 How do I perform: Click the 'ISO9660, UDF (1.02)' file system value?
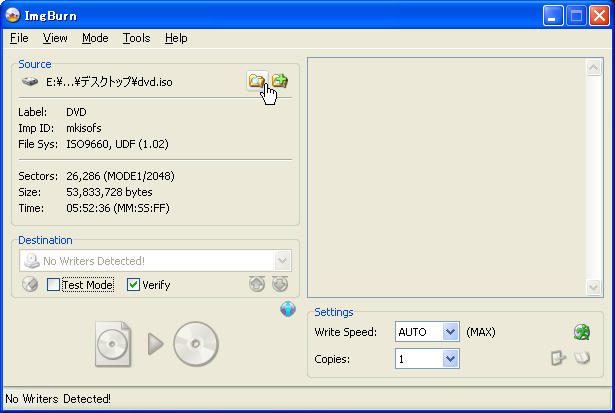[x=117, y=144]
